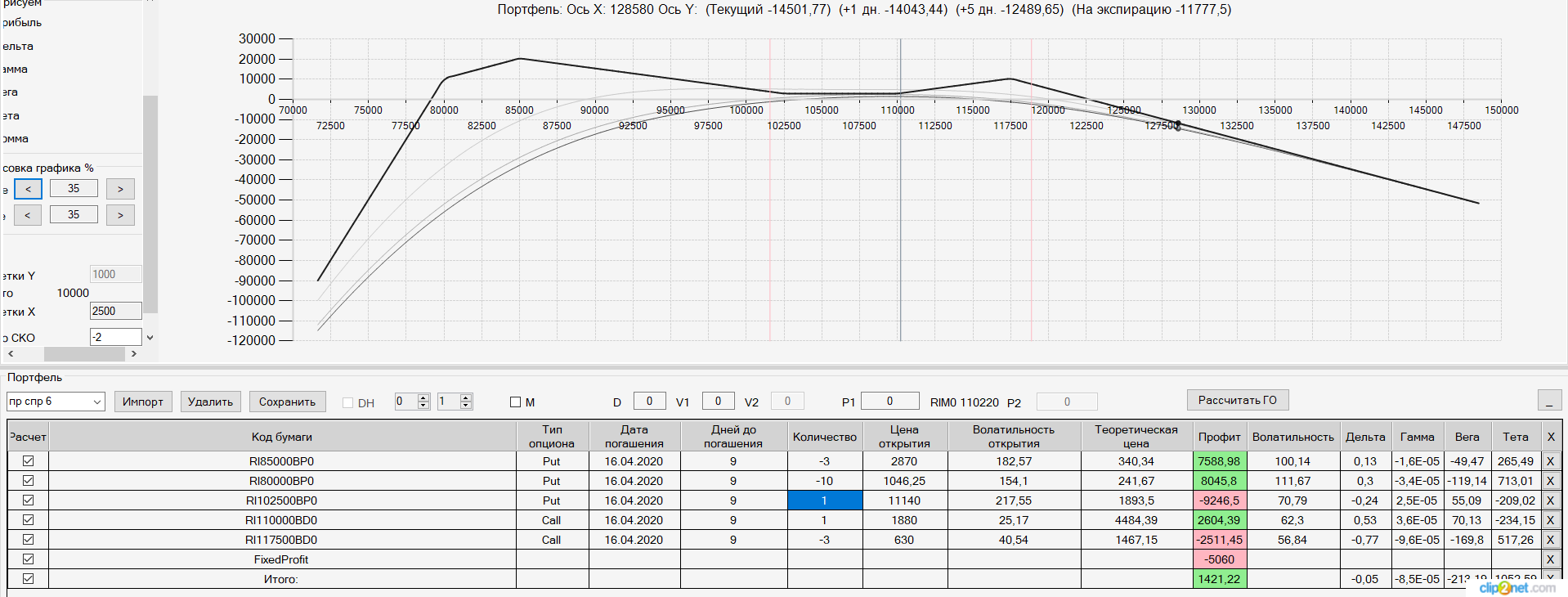Click the left panel's vertical scrollbar
The height and width of the screenshot is (597, 1568).
[150, 204]
